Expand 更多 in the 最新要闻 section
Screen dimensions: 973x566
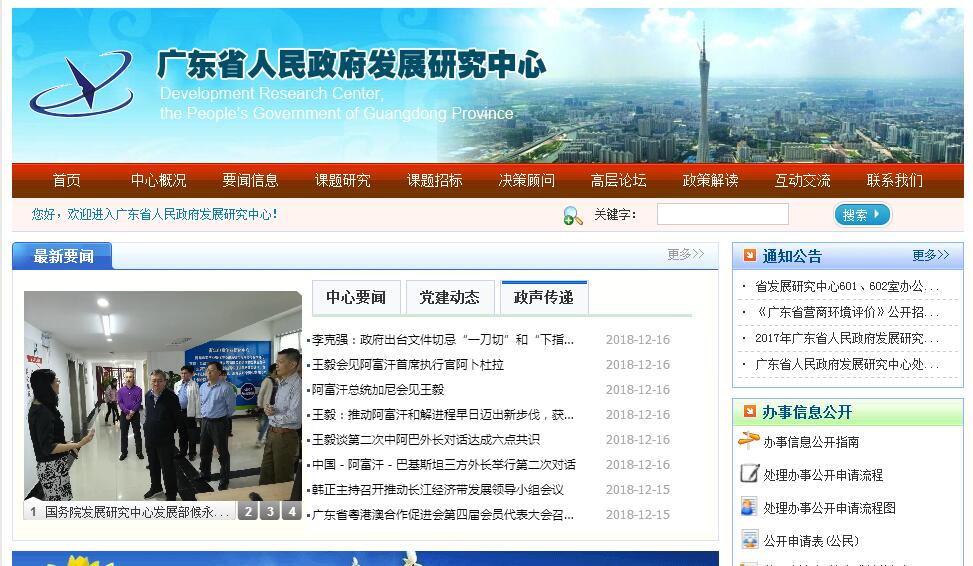686,255
